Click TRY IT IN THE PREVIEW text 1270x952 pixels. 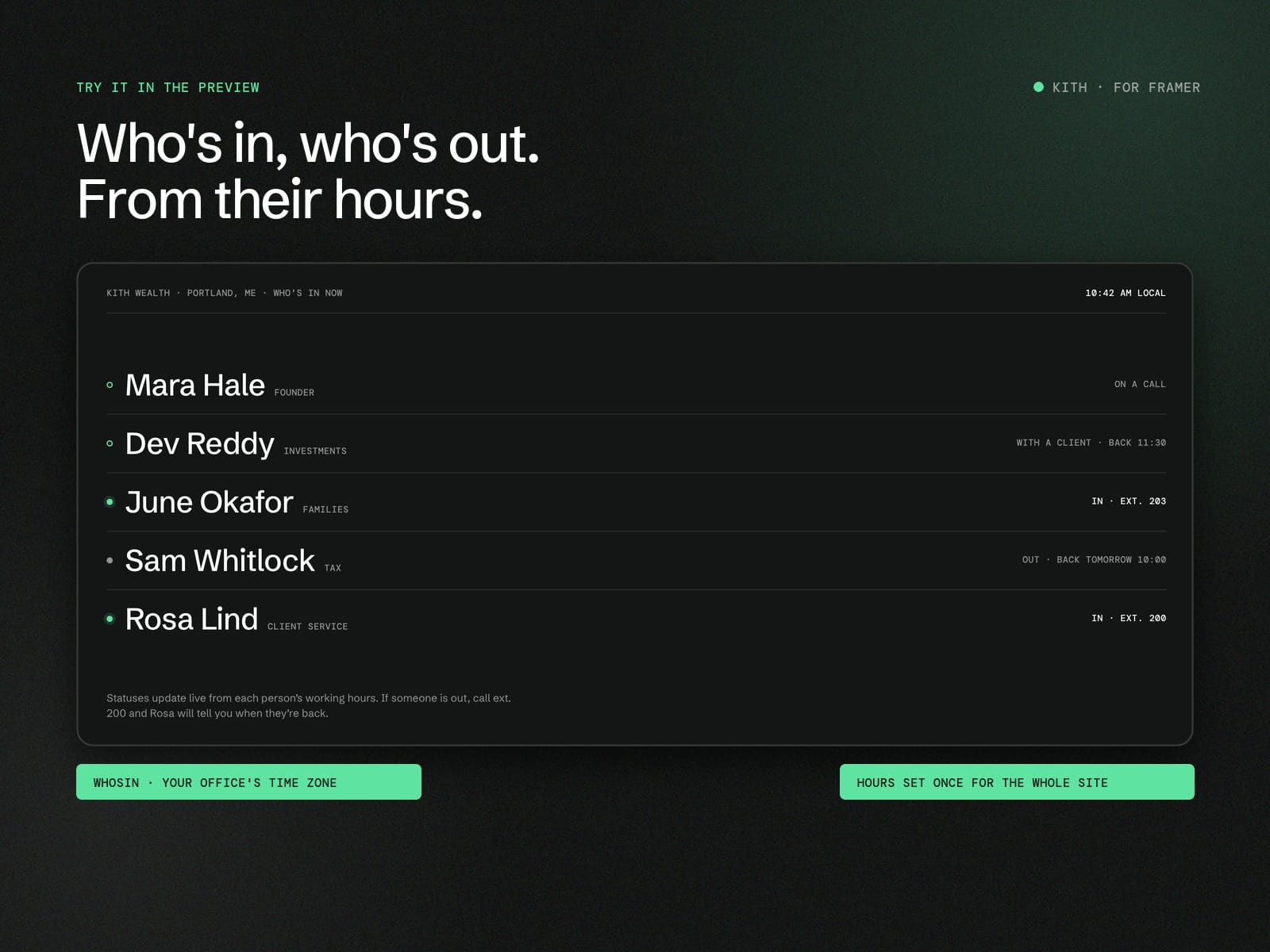[167, 87]
